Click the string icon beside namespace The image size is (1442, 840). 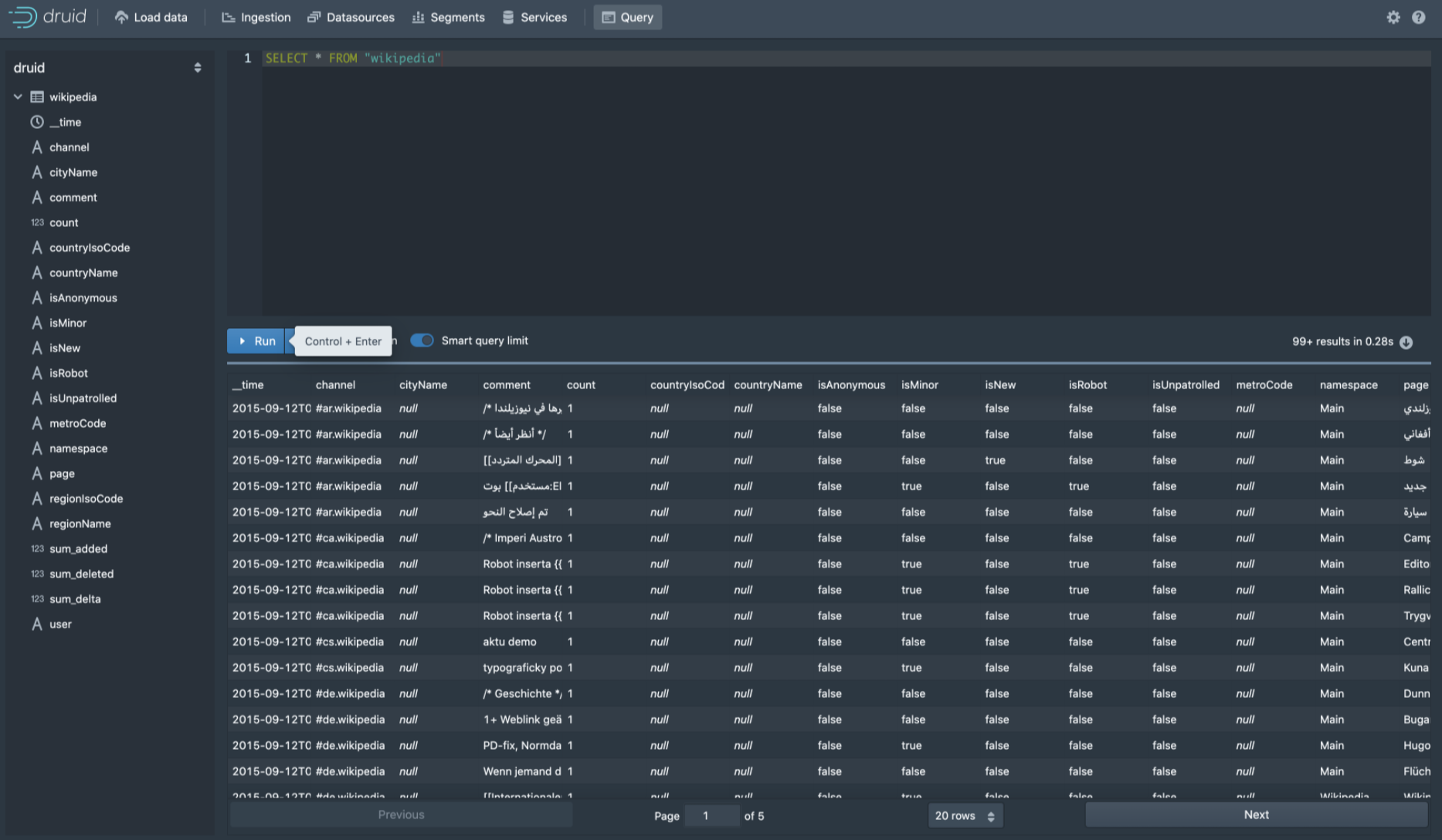37,449
